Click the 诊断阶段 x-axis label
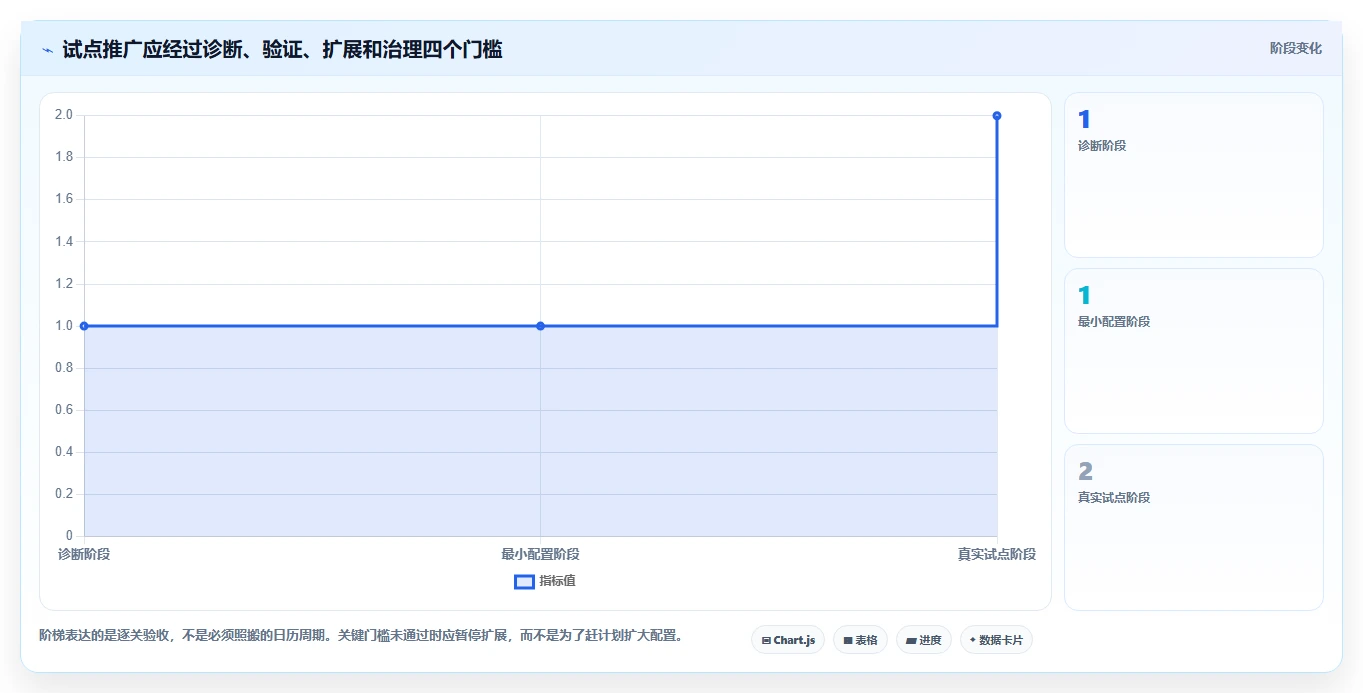Viewport: 1363px width, 693px height. (84, 554)
